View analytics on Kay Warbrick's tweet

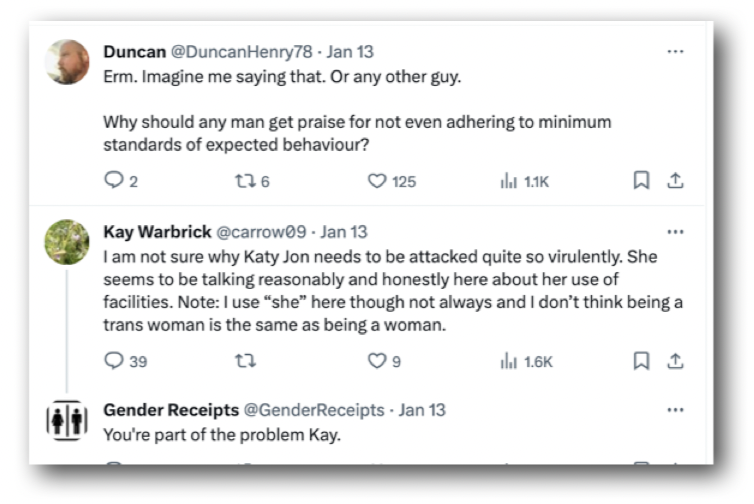(508, 361)
